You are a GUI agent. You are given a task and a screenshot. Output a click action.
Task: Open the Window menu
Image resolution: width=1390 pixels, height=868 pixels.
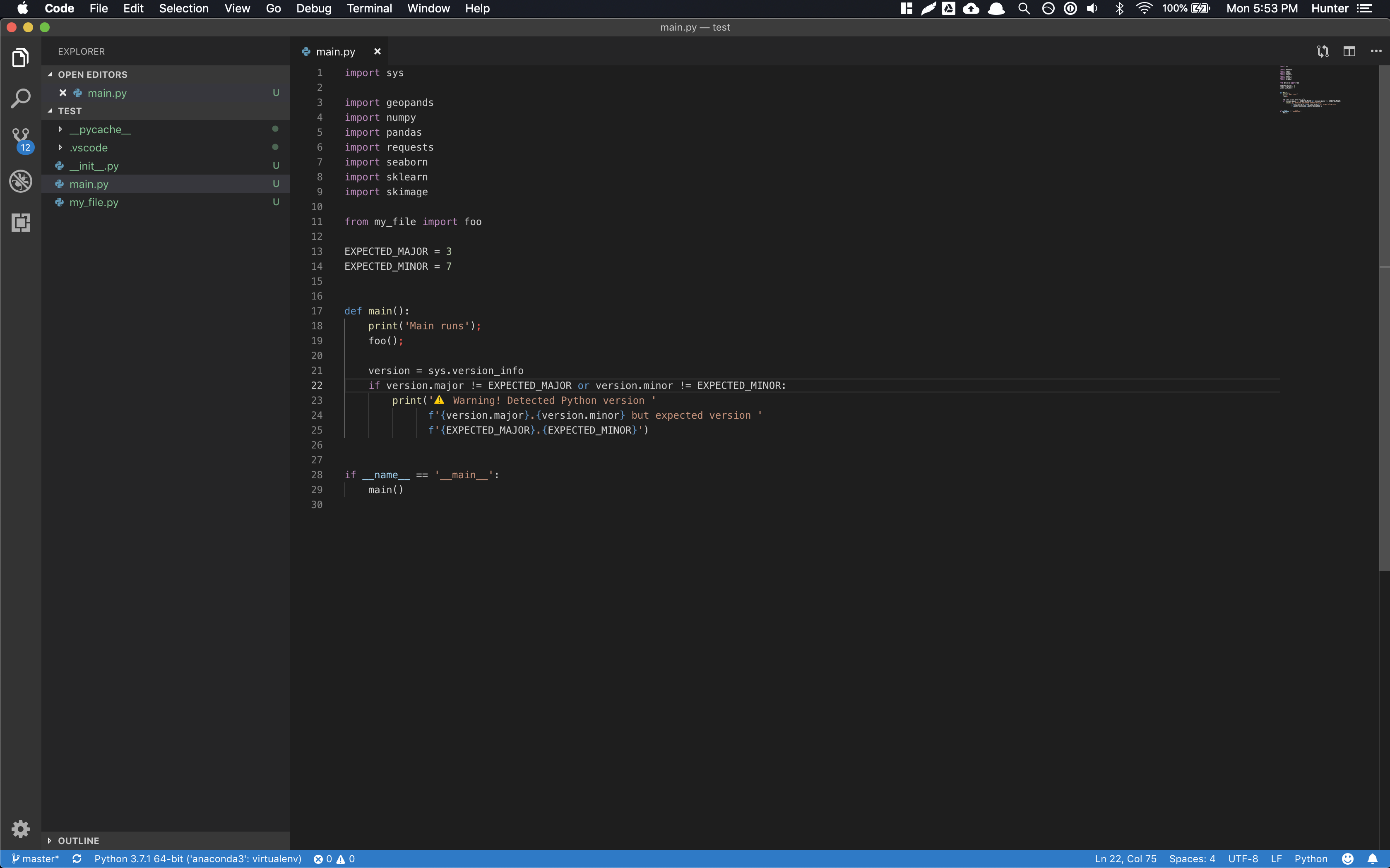click(x=428, y=9)
